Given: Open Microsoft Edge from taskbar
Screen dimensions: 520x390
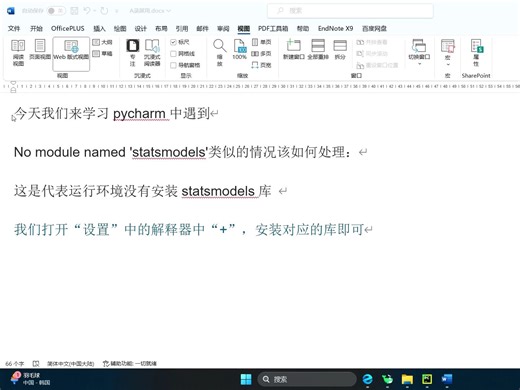Looking at the screenshot, I should point(368,379).
